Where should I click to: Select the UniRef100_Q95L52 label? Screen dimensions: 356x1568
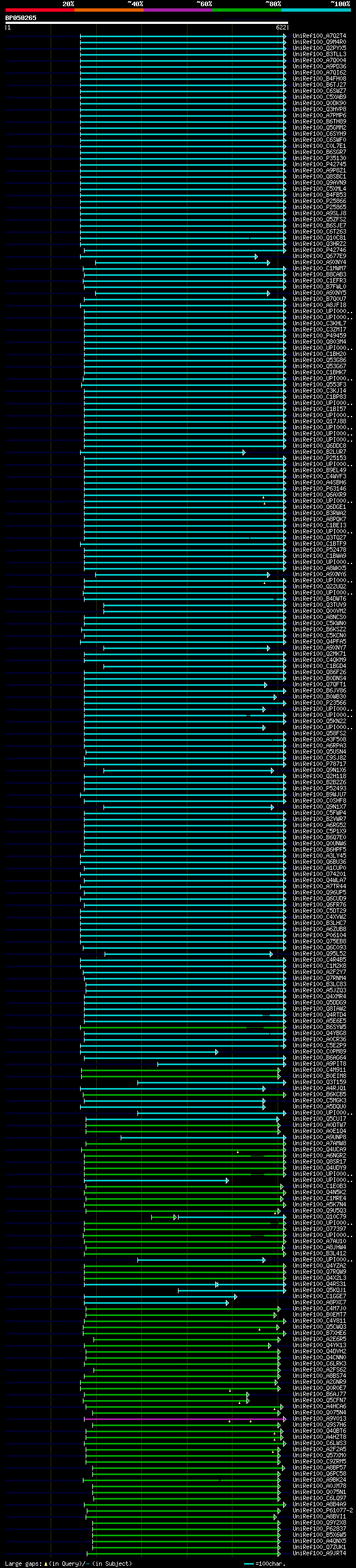(x=319, y=954)
